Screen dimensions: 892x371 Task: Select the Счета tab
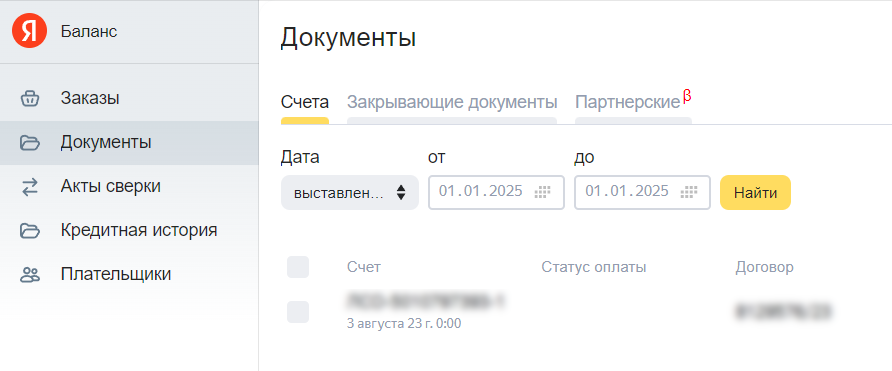point(305,103)
